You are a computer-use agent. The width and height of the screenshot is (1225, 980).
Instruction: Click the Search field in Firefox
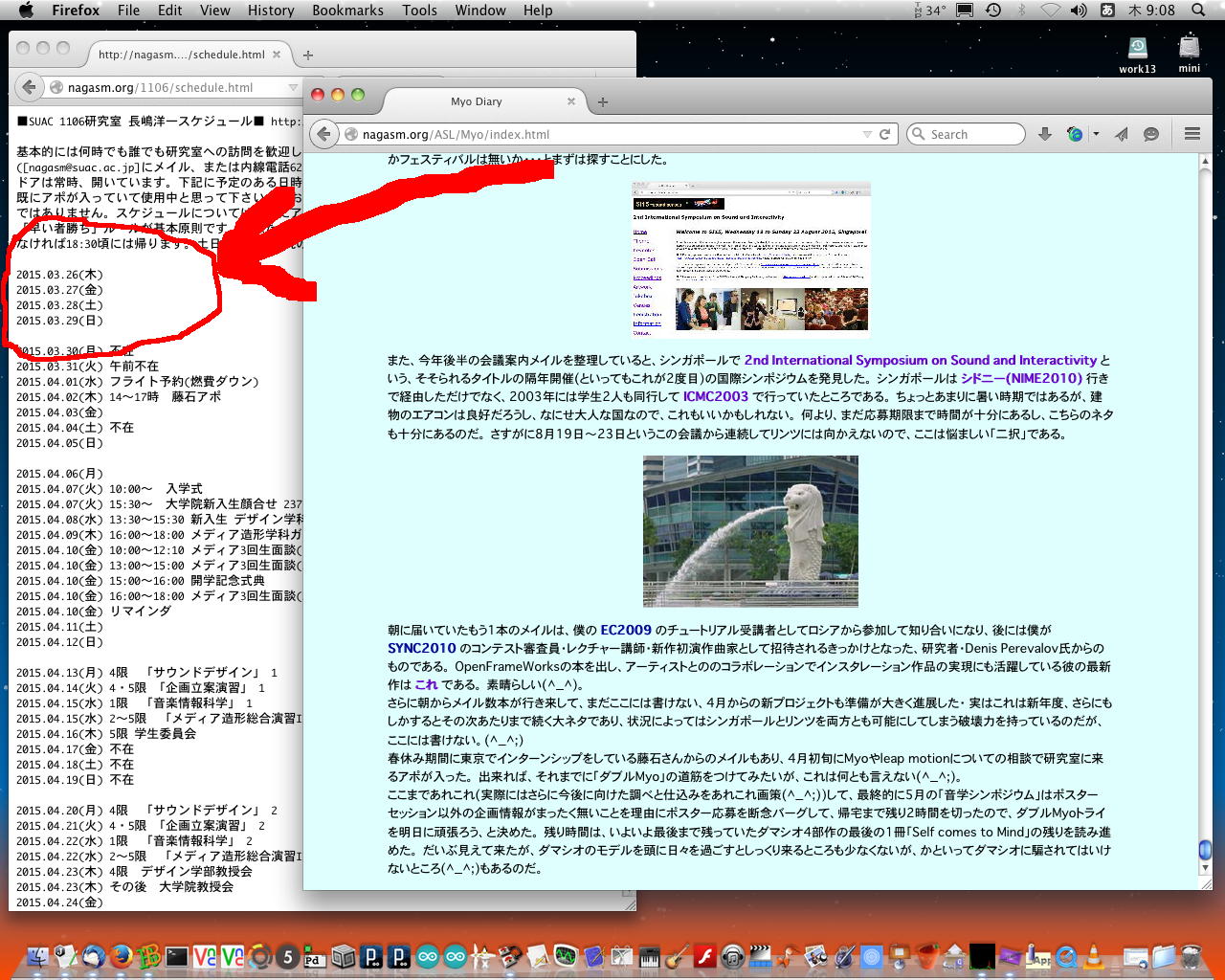(966, 134)
